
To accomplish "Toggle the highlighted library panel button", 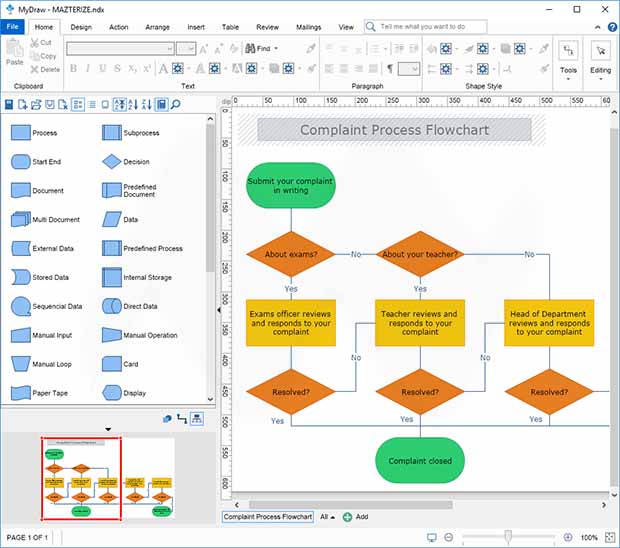I will pos(161,104).
